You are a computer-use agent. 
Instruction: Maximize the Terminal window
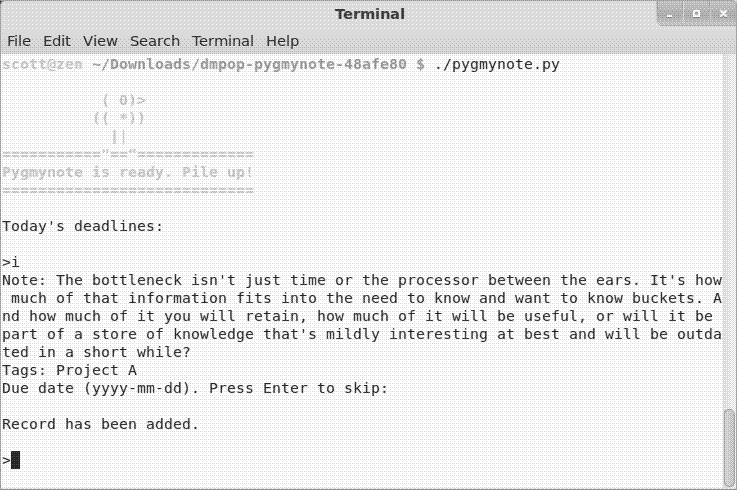pyautogui.click(x=697, y=14)
